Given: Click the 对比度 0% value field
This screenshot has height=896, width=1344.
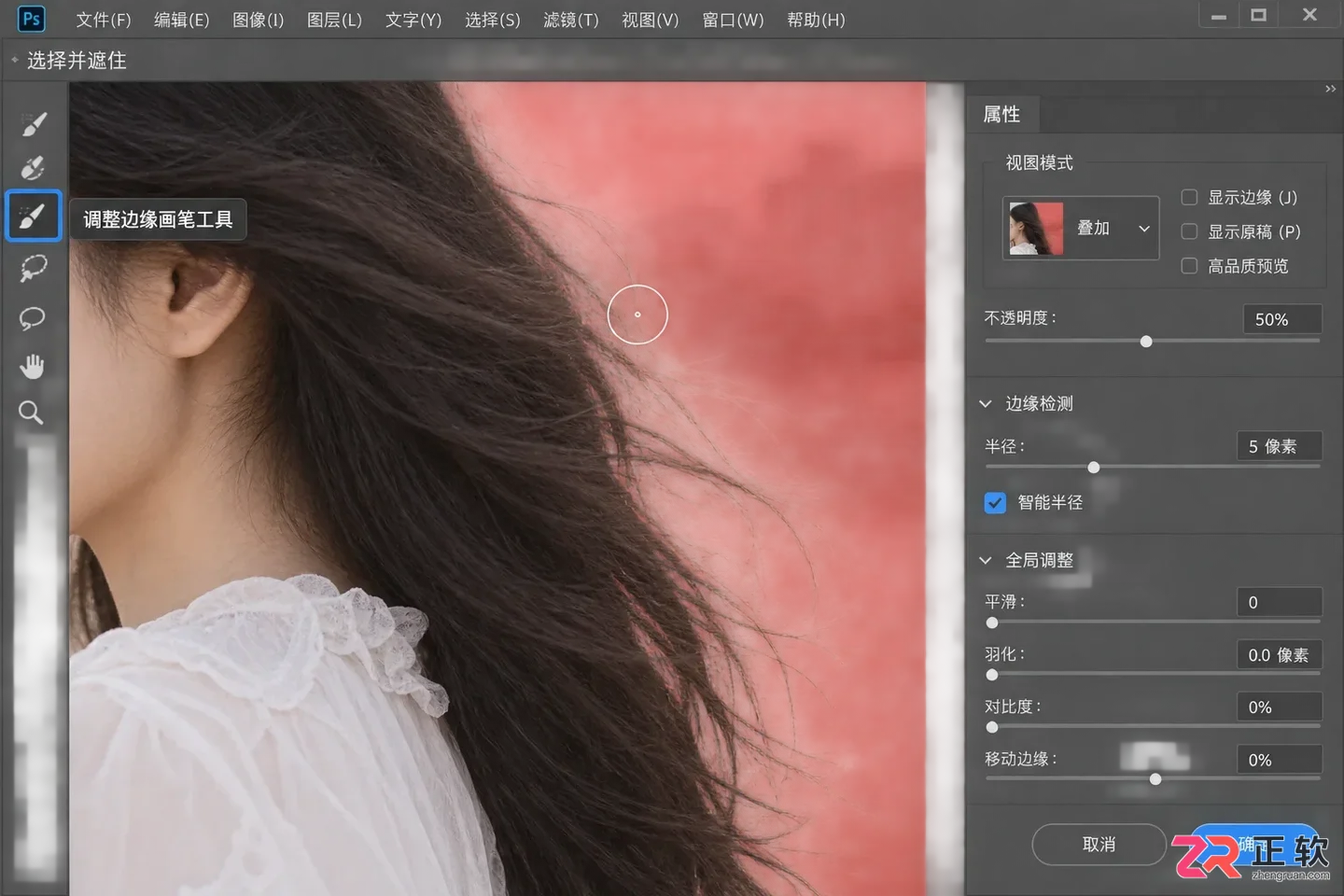Looking at the screenshot, I should 1279,707.
